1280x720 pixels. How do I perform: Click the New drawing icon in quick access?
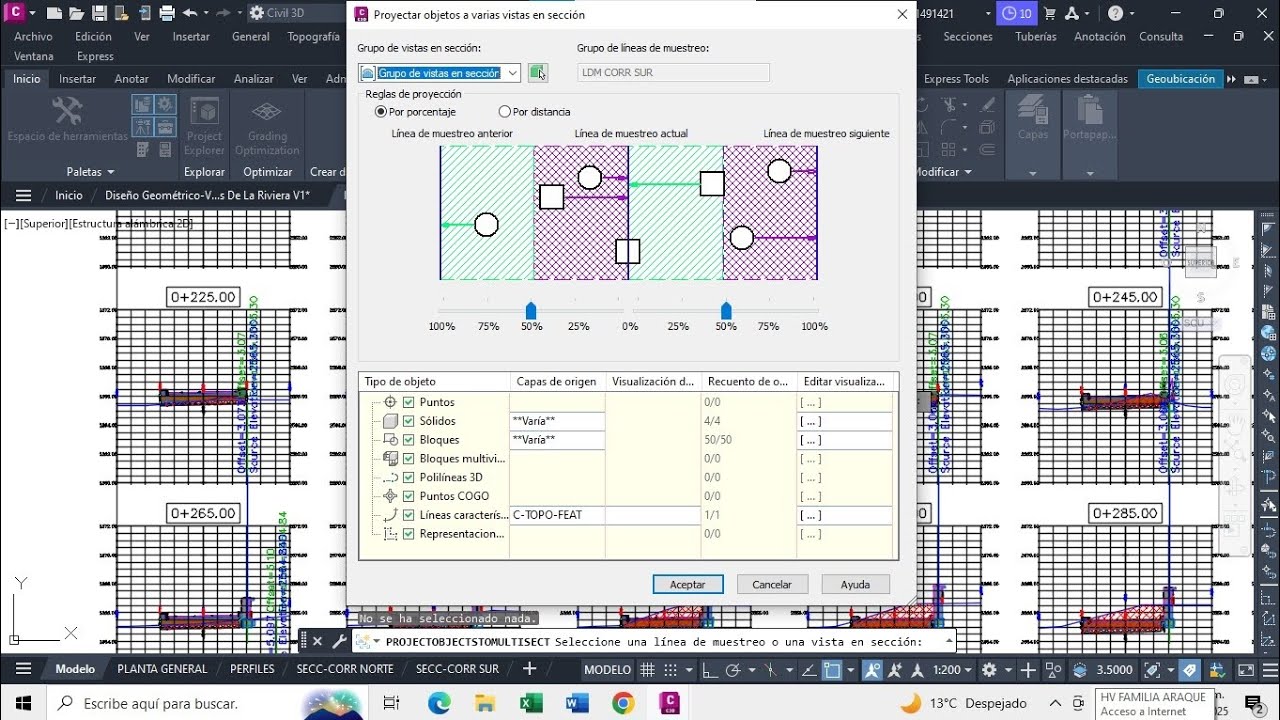point(53,13)
